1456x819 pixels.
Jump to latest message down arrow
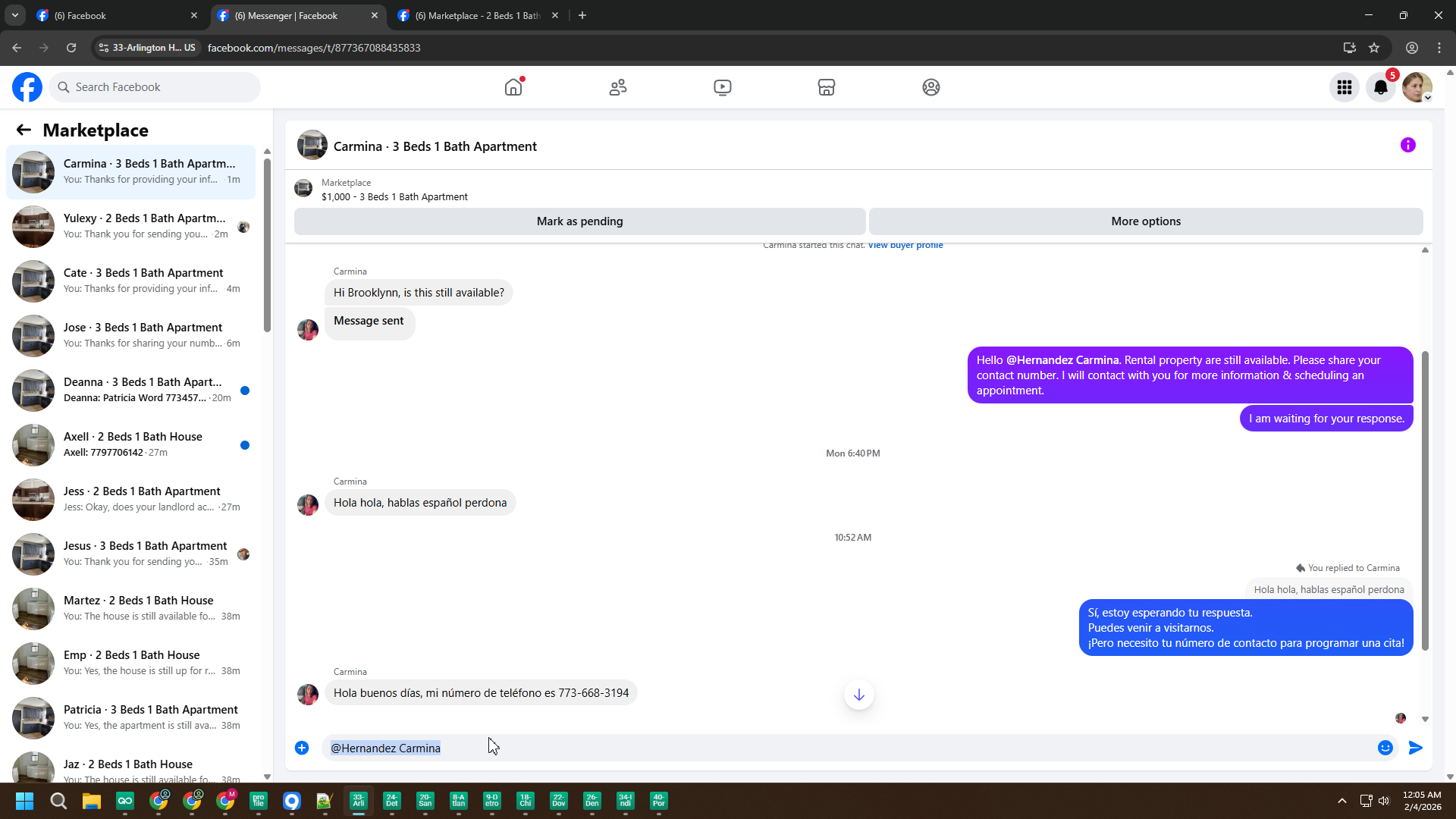pos(858,695)
